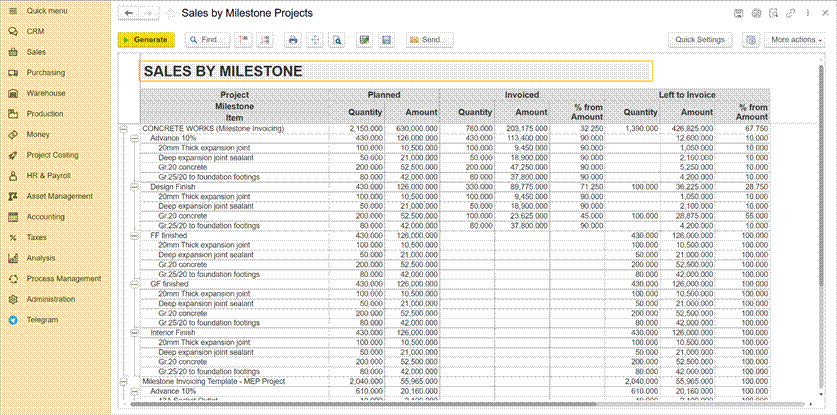Click the print preview magnifier icon

pyautogui.click(x=337, y=40)
